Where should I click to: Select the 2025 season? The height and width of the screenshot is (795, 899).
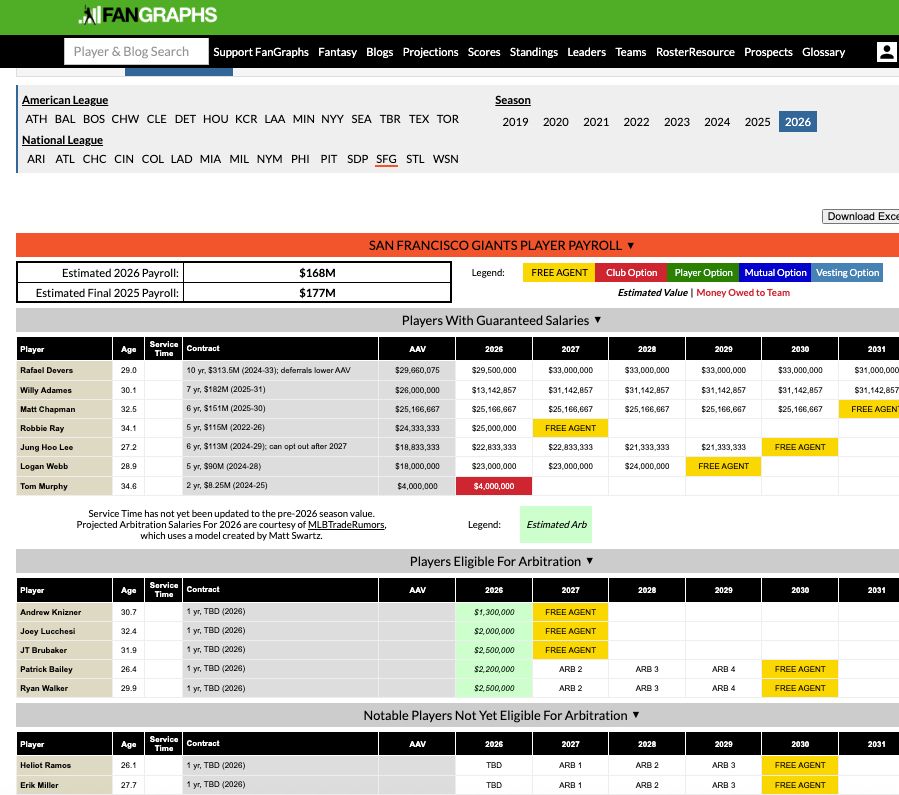(757, 122)
